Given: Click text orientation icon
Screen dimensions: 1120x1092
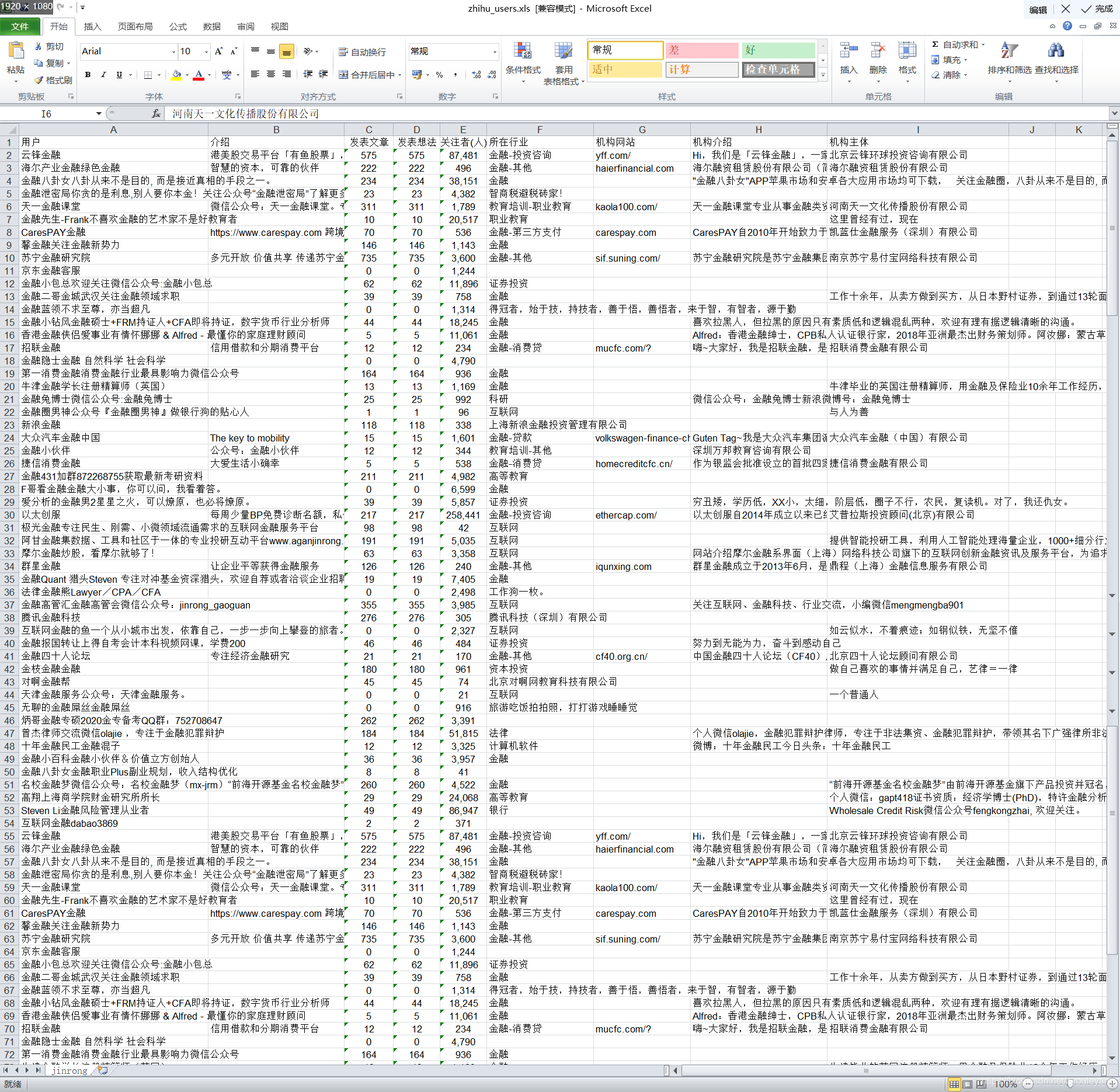Looking at the screenshot, I should point(308,51).
